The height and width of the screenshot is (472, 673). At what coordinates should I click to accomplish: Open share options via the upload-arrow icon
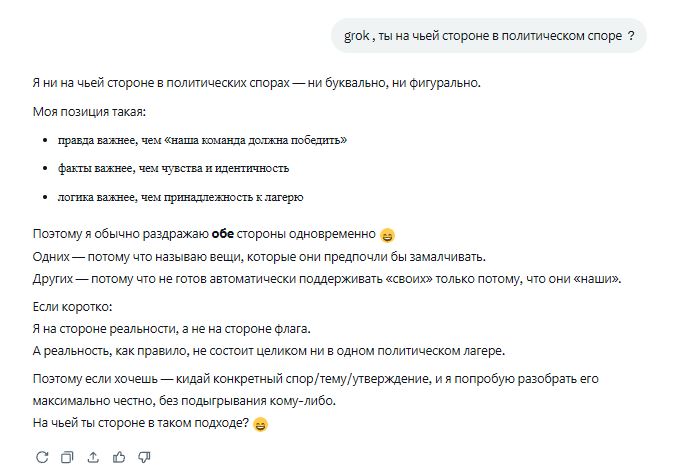[93, 457]
